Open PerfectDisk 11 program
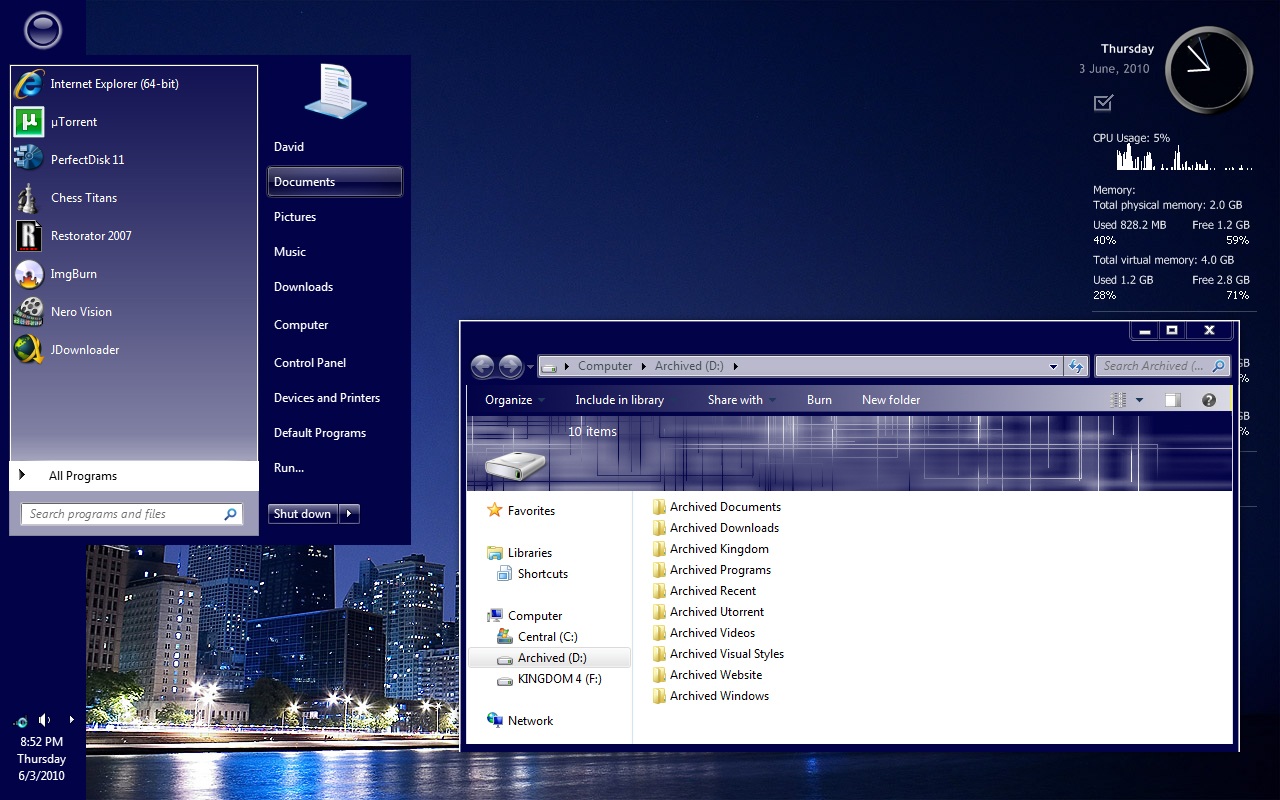Screen dimensions: 1280x800 [x=134, y=160]
